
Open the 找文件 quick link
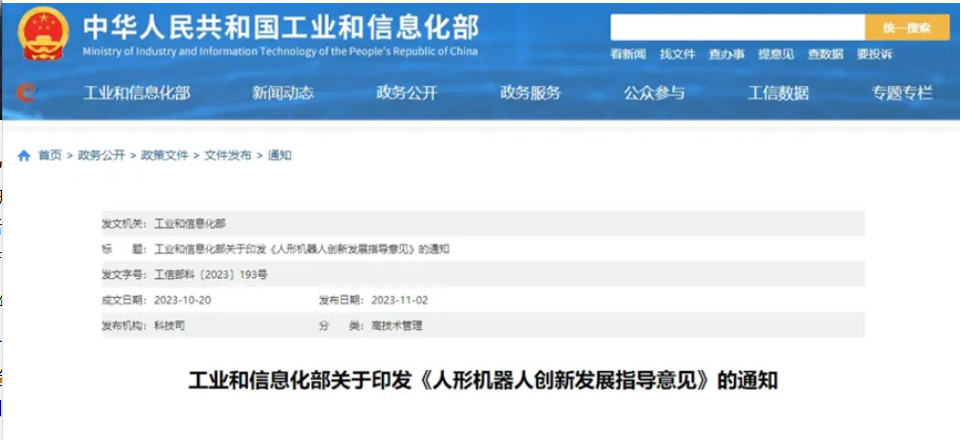click(x=677, y=55)
